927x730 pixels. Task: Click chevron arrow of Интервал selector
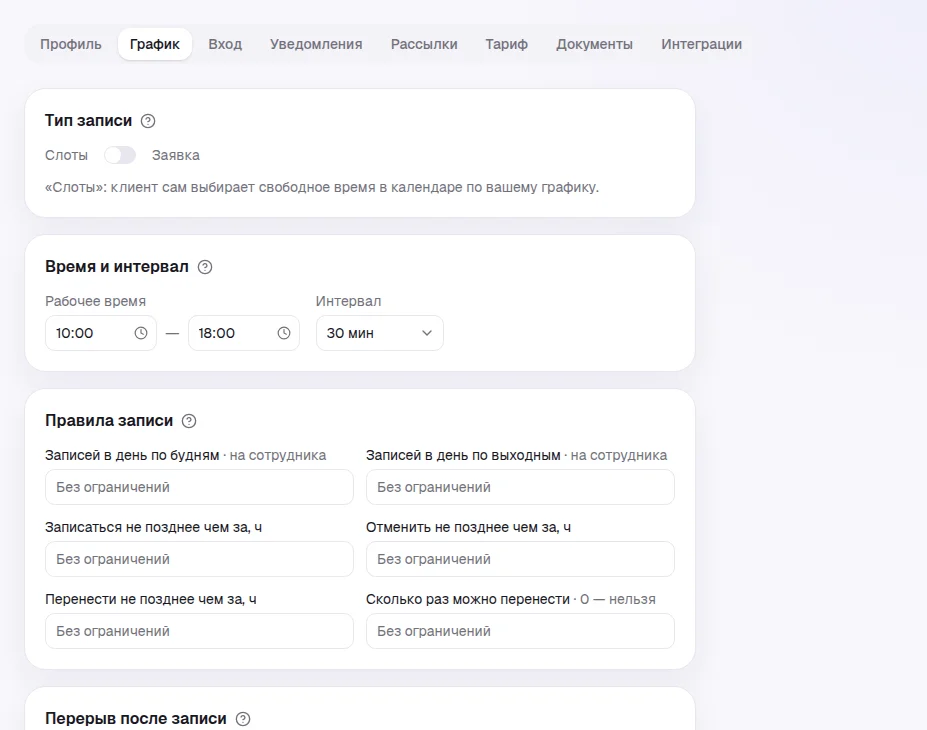coord(427,333)
